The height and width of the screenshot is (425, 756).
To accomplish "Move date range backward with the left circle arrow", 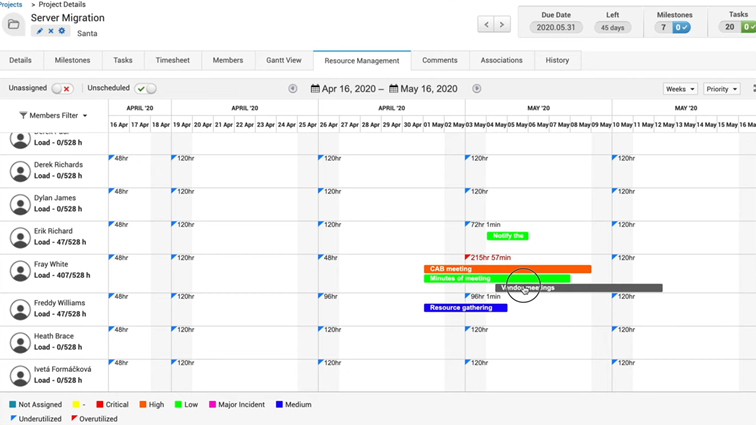I will 293,89.
